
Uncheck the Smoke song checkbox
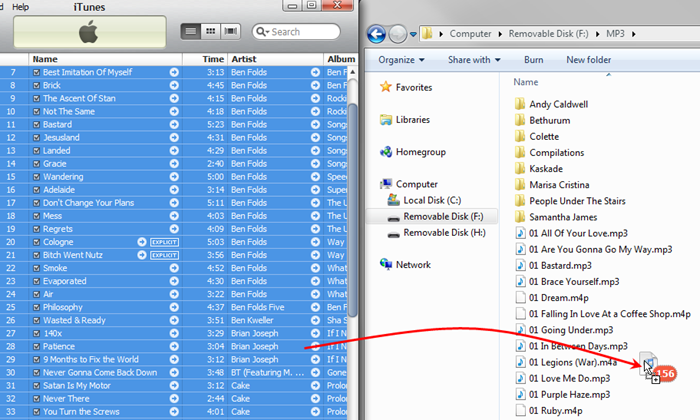pyautogui.click(x=37, y=268)
